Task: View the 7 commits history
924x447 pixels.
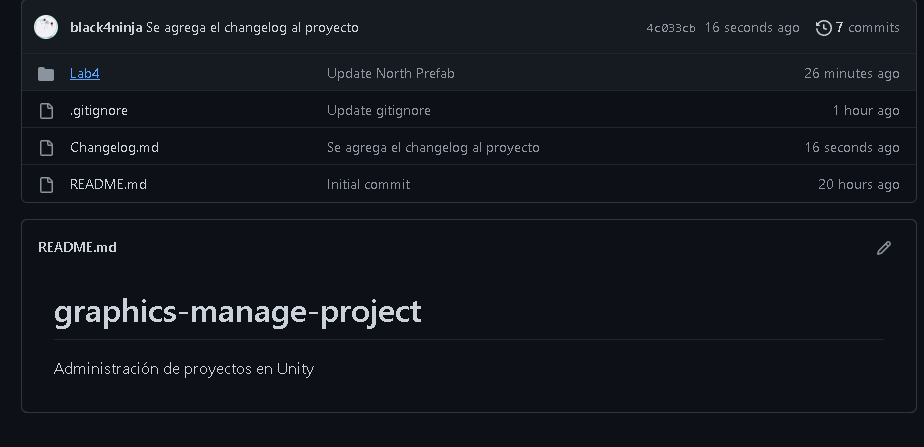Action: click(867, 28)
